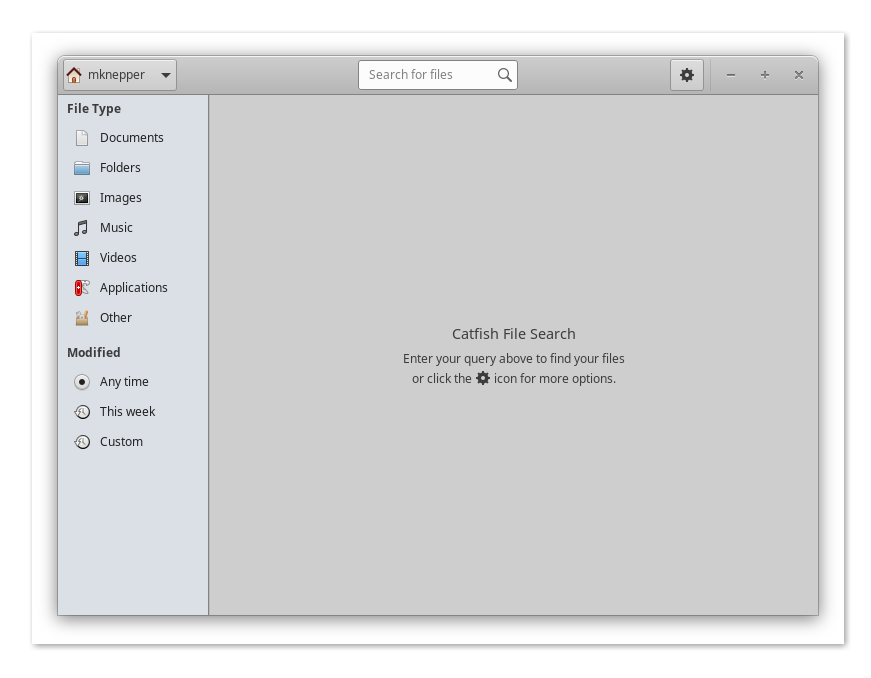Click the magnifier icon in search box

504,75
